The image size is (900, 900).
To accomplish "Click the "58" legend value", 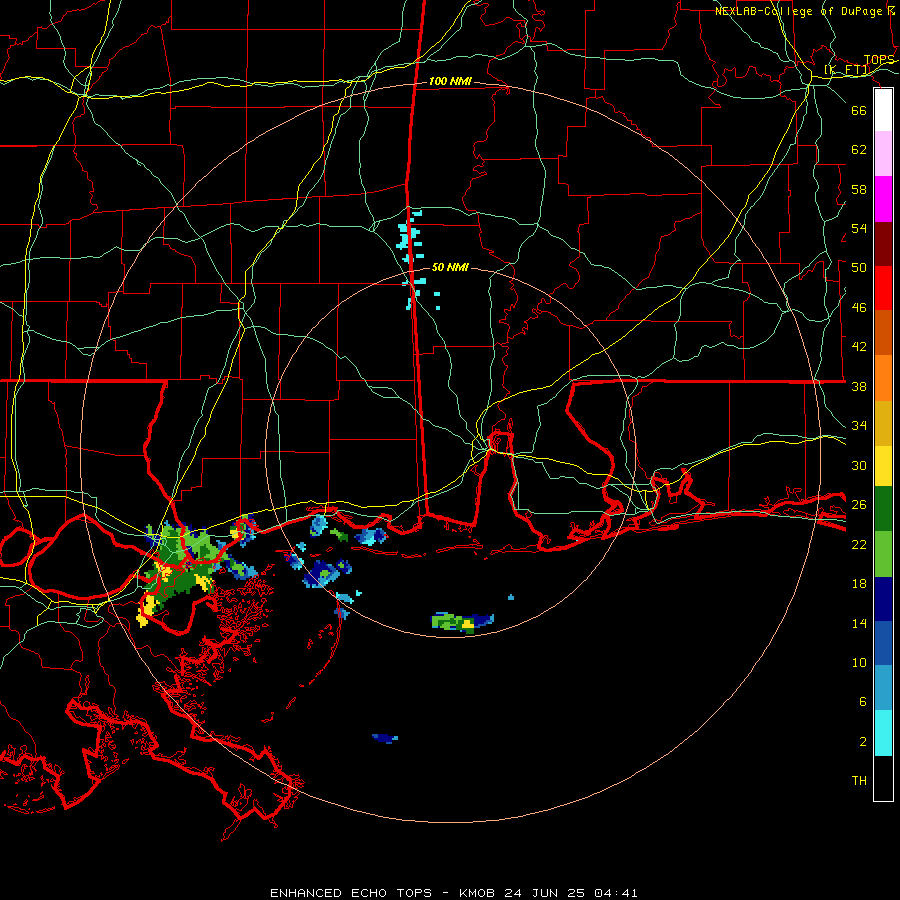I will tap(859, 189).
